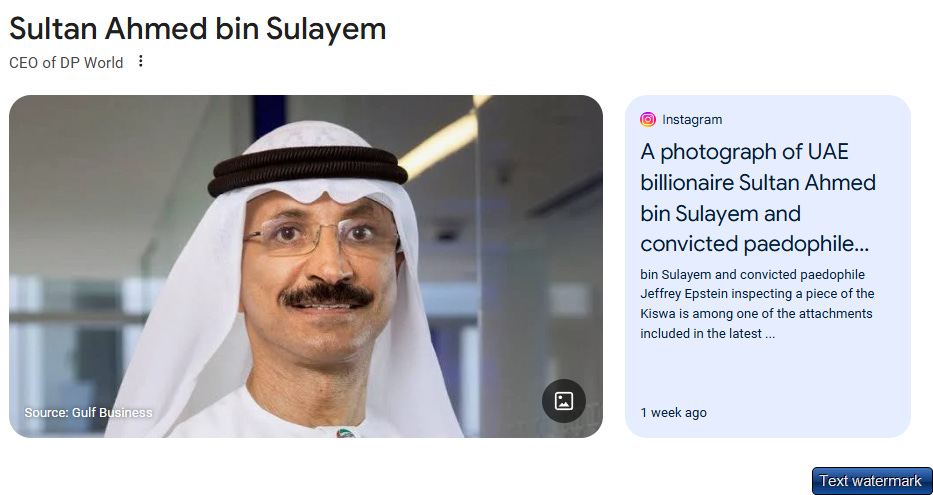Click the 'CEO of DP World' subtitle
Viewport: 933px width, 495px height.
66,62
